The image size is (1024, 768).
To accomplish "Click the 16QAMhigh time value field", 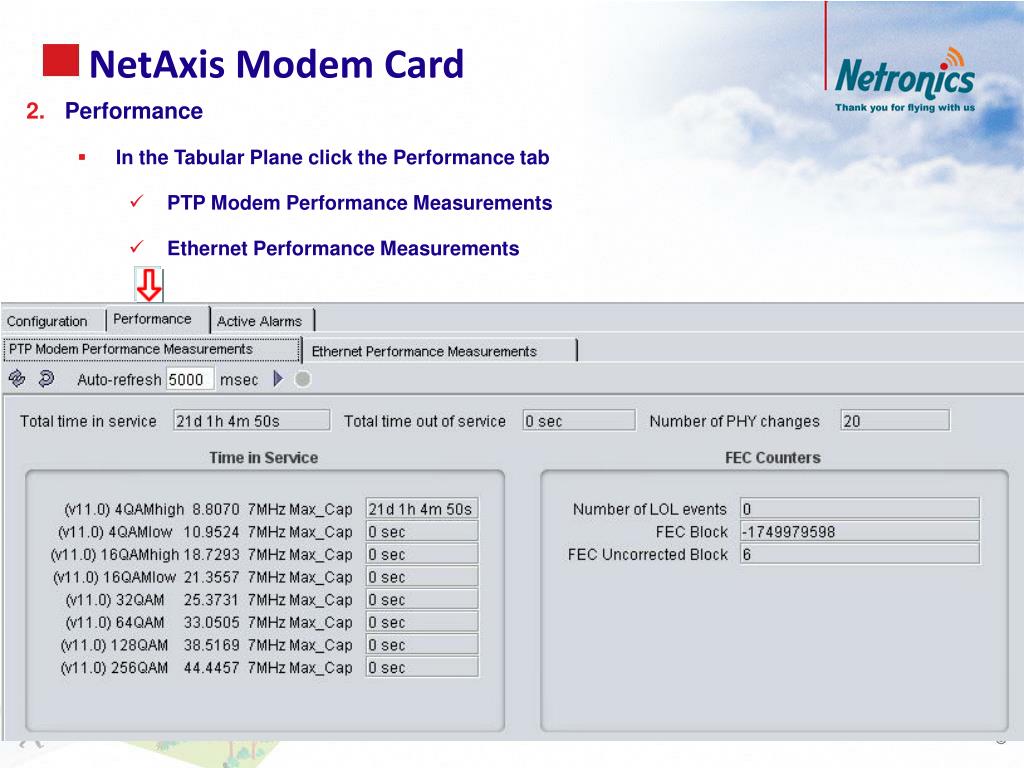I will (422, 554).
